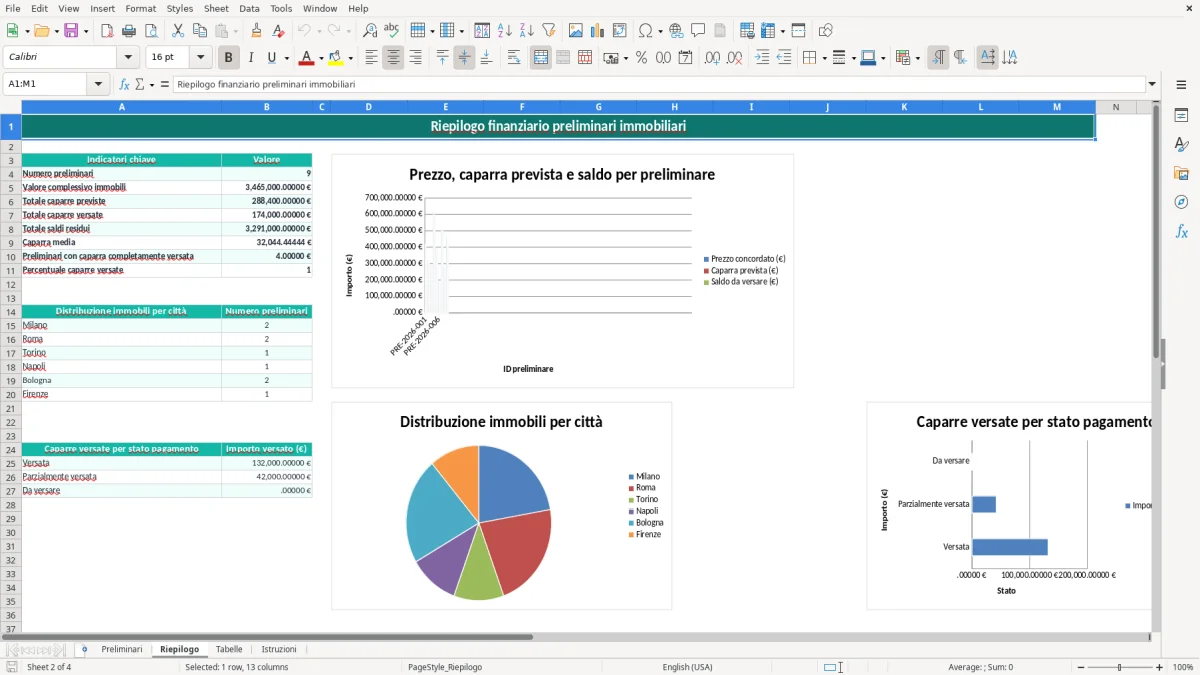This screenshot has height=675, width=1200.
Task: Click the AutoFilter funnel icon
Action: 548,31
